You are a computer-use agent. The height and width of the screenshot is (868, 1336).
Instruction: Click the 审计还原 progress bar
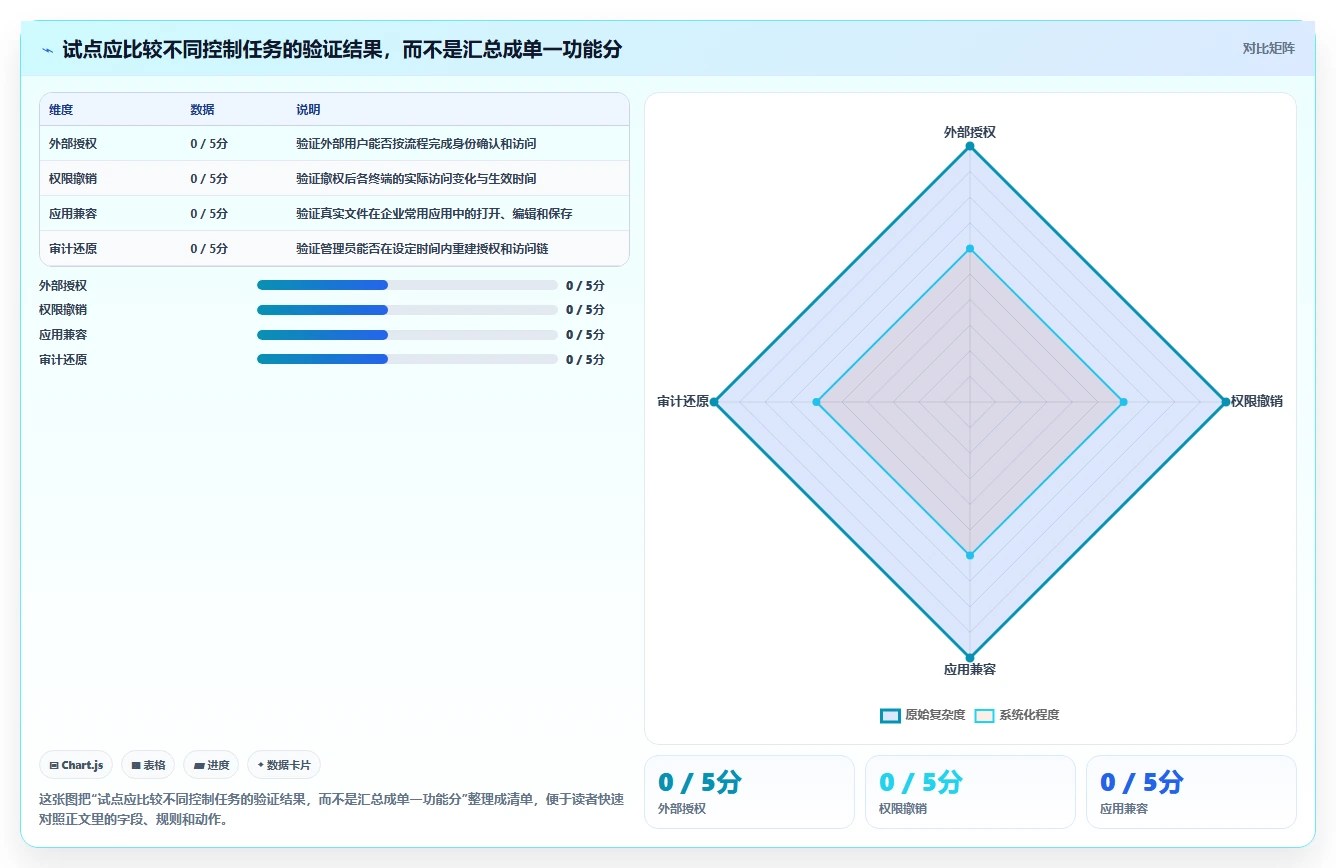tap(407, 359)
